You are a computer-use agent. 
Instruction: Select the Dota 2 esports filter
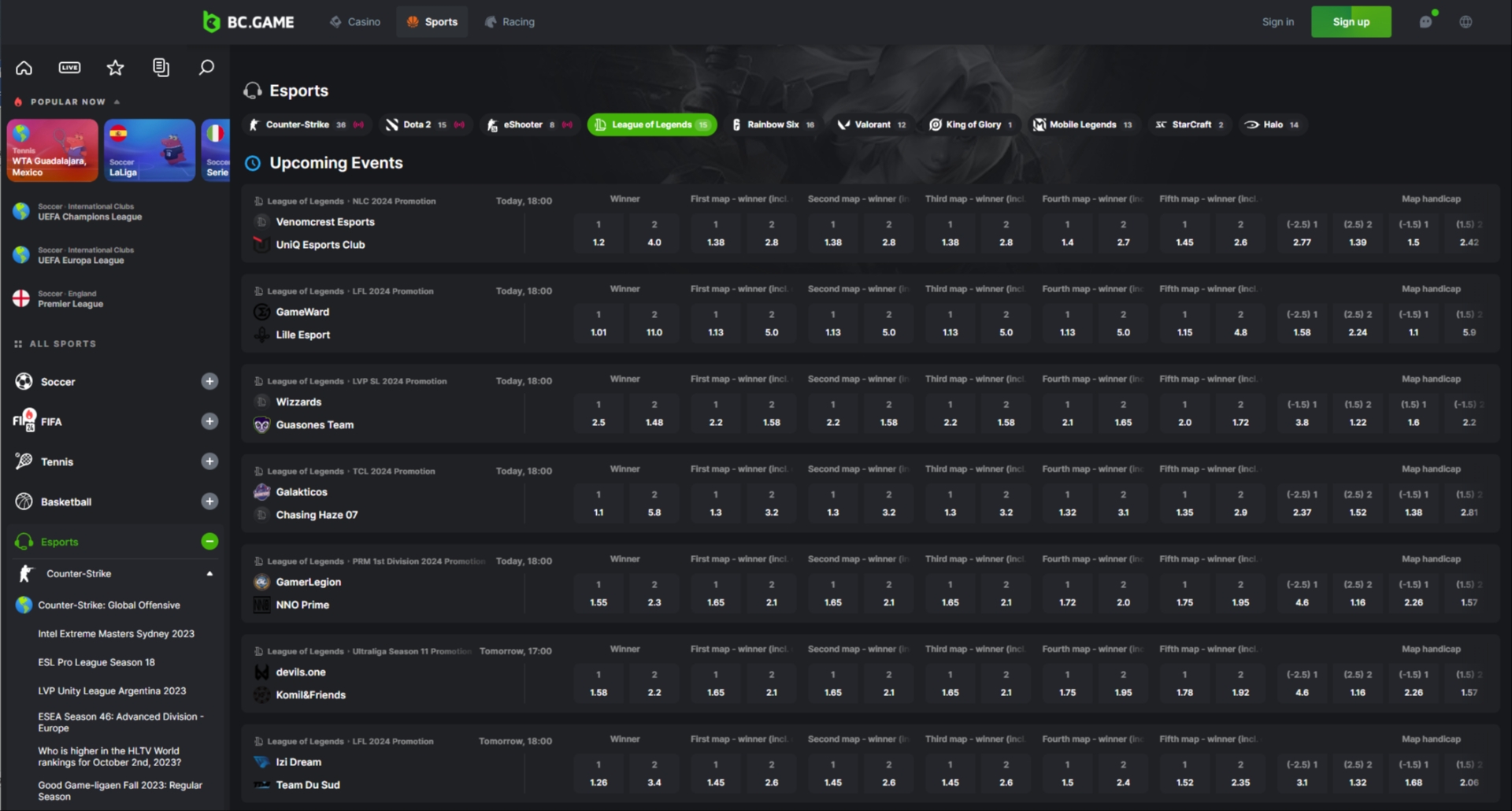pyautogui.click(x=424, y=125)
